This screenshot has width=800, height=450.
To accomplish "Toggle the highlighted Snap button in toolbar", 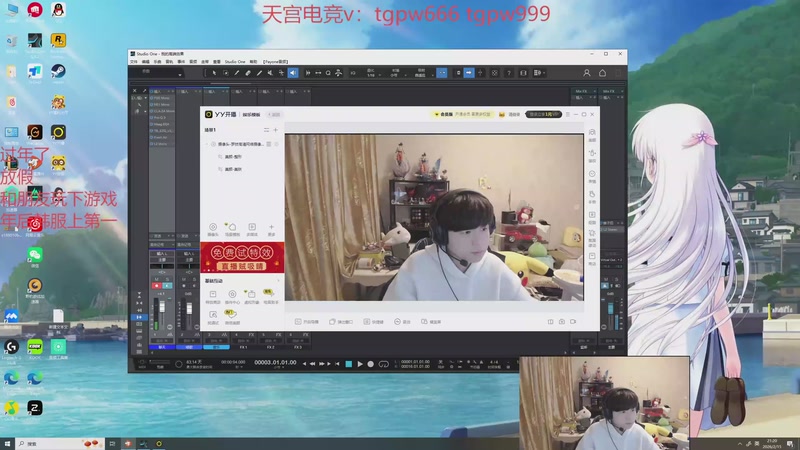I will click(442, 73).
